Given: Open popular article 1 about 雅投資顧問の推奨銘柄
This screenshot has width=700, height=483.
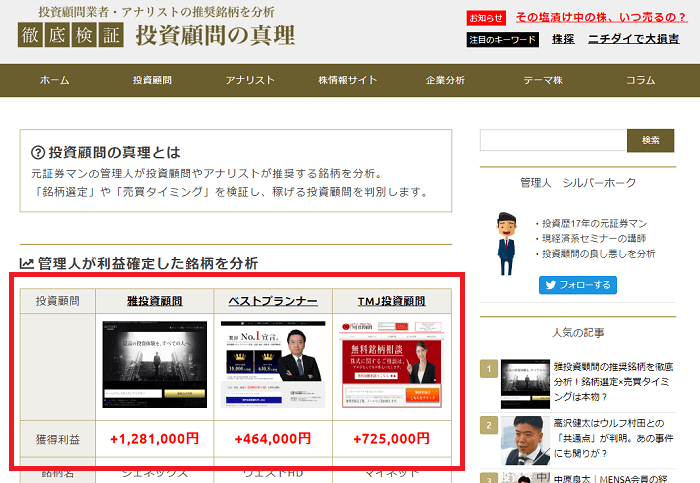Looking at the screenshot, I should (x=613, y=382).
